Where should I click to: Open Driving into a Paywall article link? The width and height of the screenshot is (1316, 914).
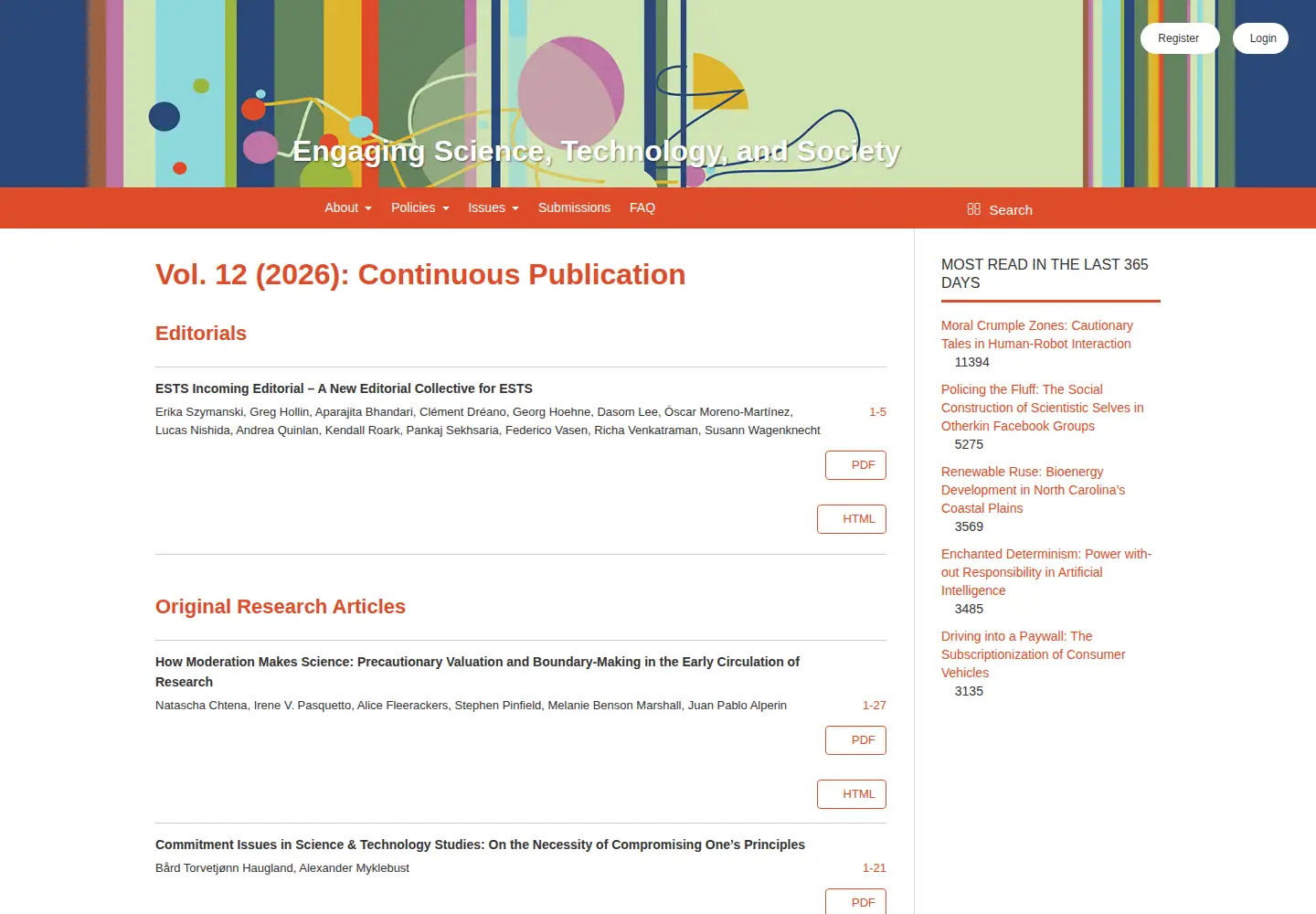click(1033, 654)
